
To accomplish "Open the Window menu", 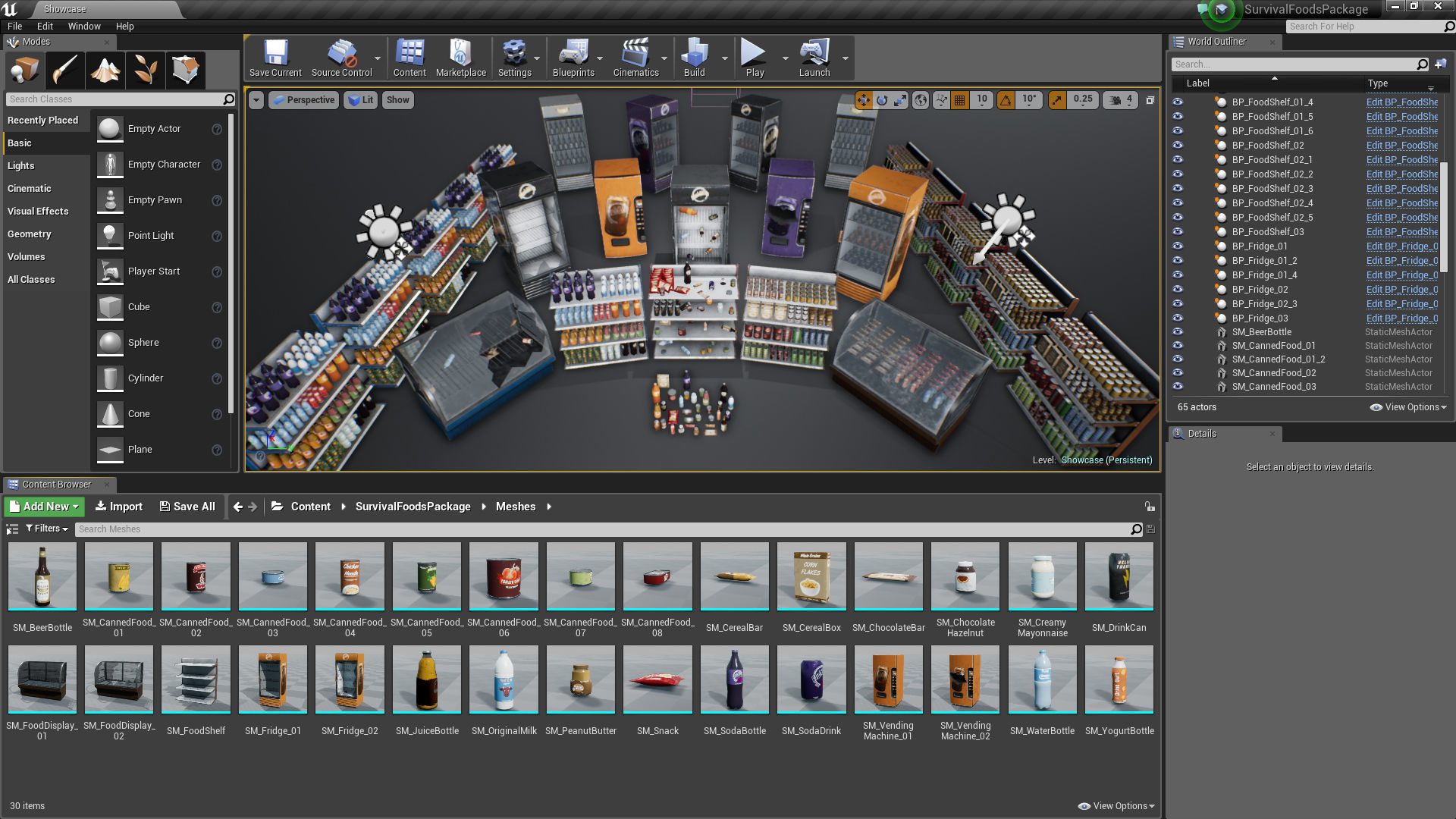I will pyautogui.click(x=83, y=26).
